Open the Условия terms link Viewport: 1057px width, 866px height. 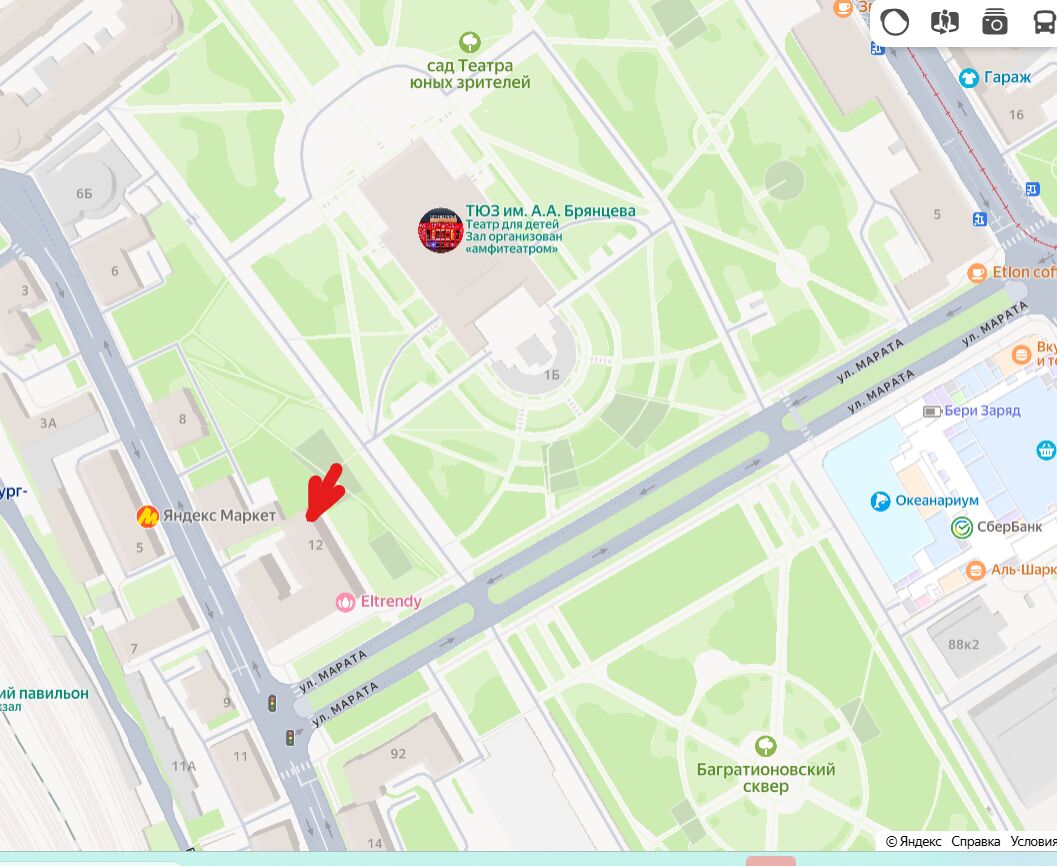click(1033, 841)
